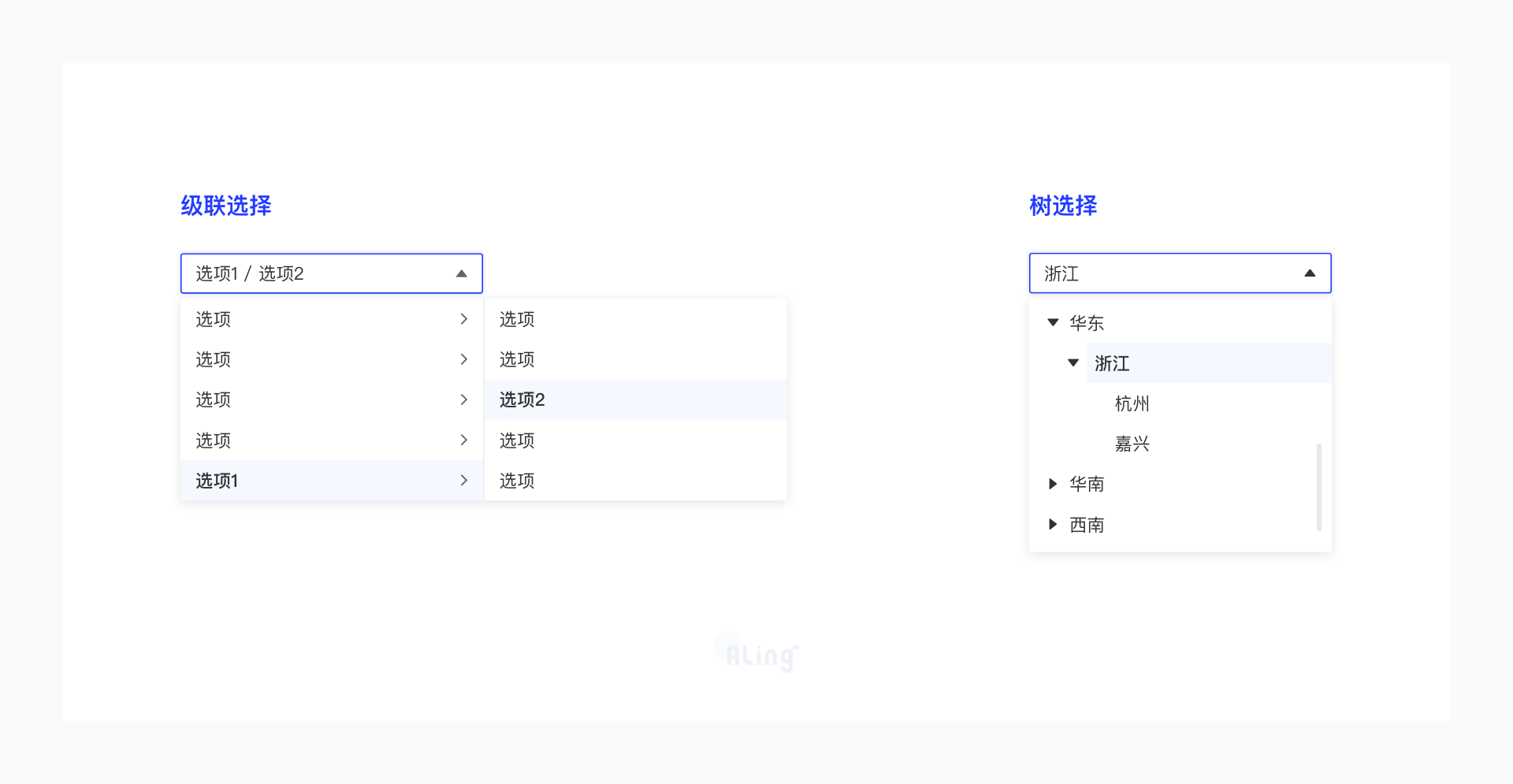Expand the 西南 tree node triangle

(x=1053, y=525)
